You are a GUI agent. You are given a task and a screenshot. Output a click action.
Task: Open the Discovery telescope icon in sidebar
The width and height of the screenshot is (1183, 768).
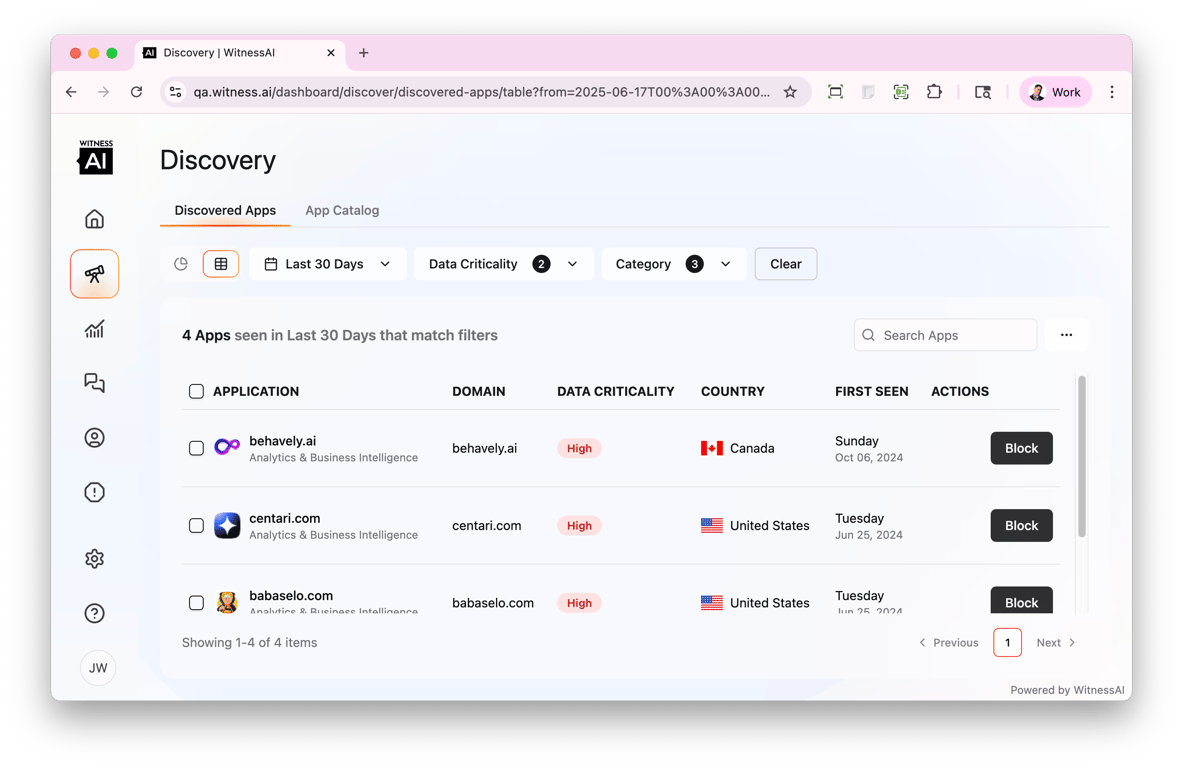(94, 274)
